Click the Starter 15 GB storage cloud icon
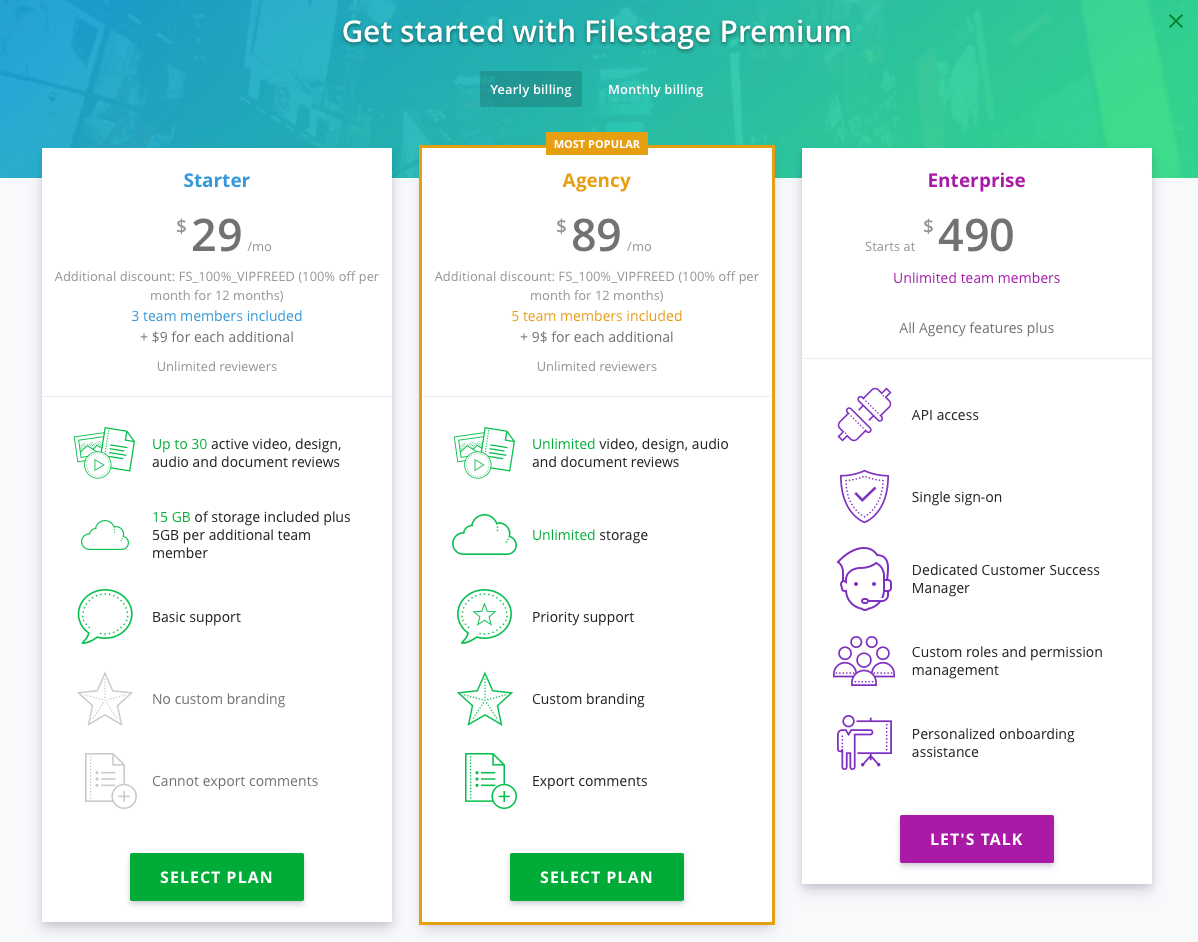This screenshot has width=1198, height=942. [x=104, y=535]
